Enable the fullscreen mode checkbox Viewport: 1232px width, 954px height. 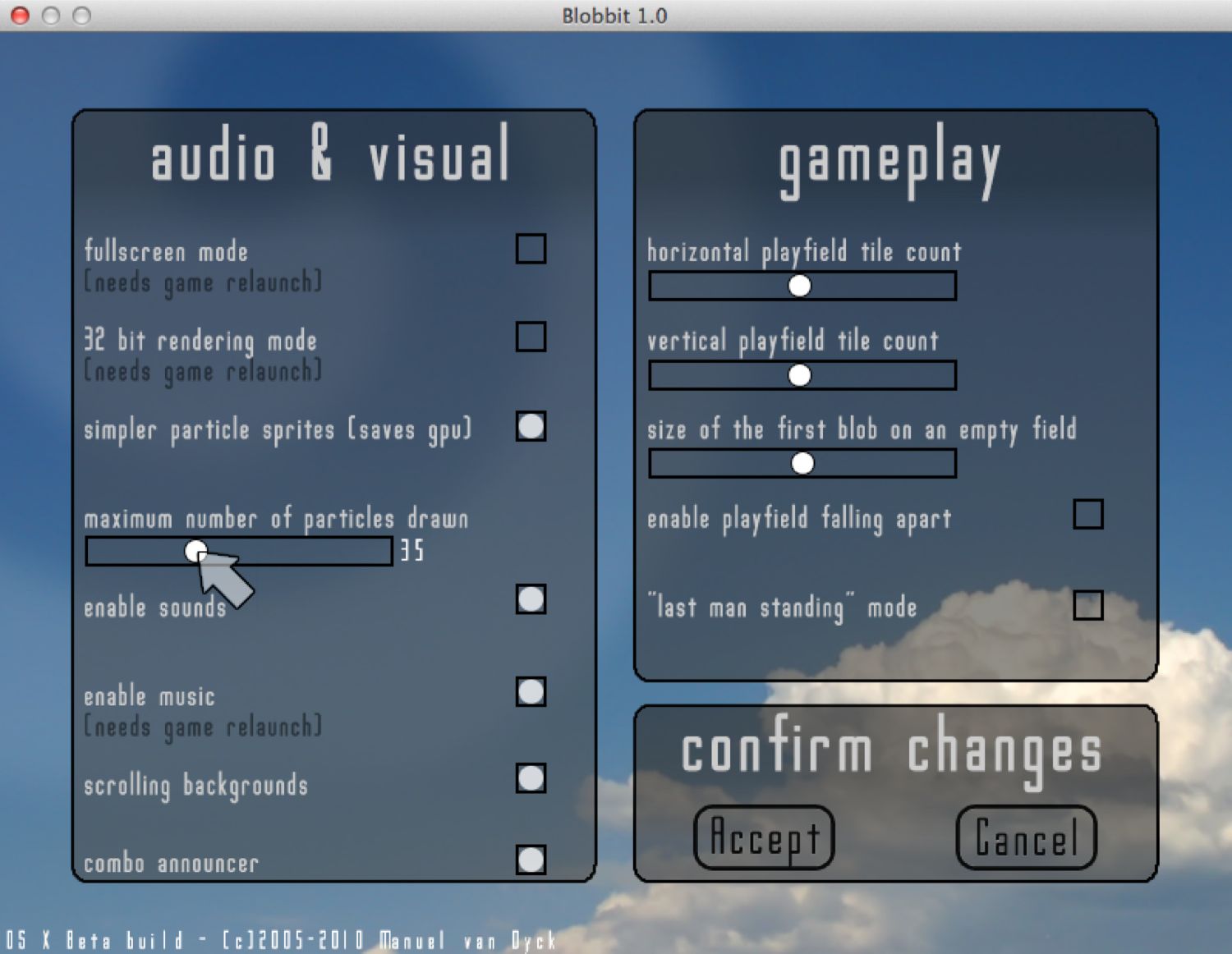[531, 248]
